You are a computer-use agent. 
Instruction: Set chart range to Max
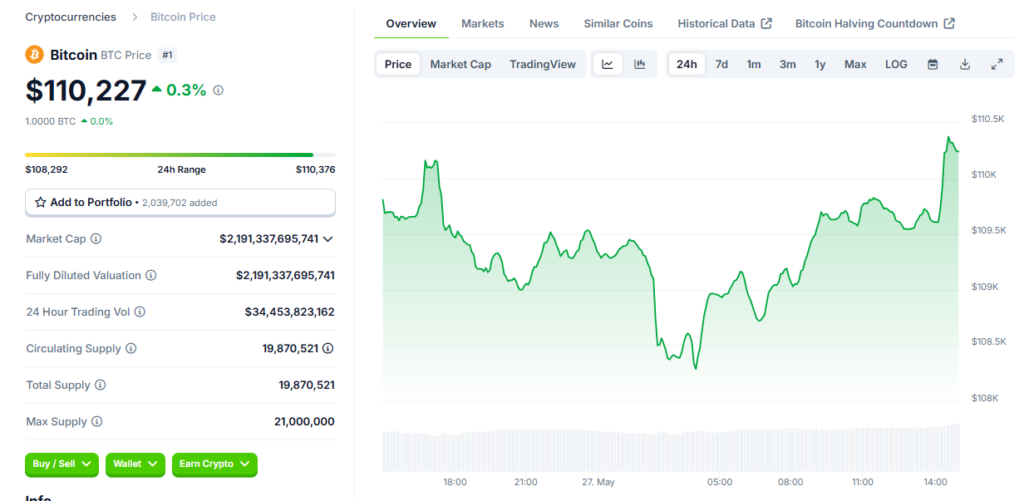coord(855,64)
